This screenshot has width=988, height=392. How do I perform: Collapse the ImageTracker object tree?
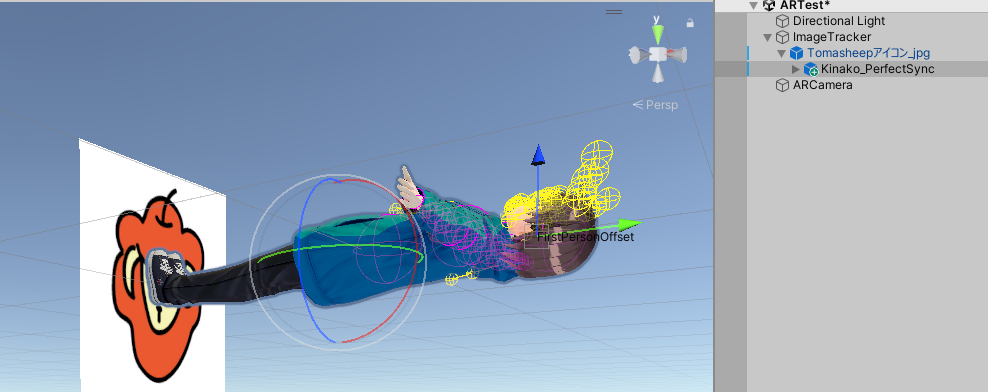pyautogui.click(x=767, y=37)
